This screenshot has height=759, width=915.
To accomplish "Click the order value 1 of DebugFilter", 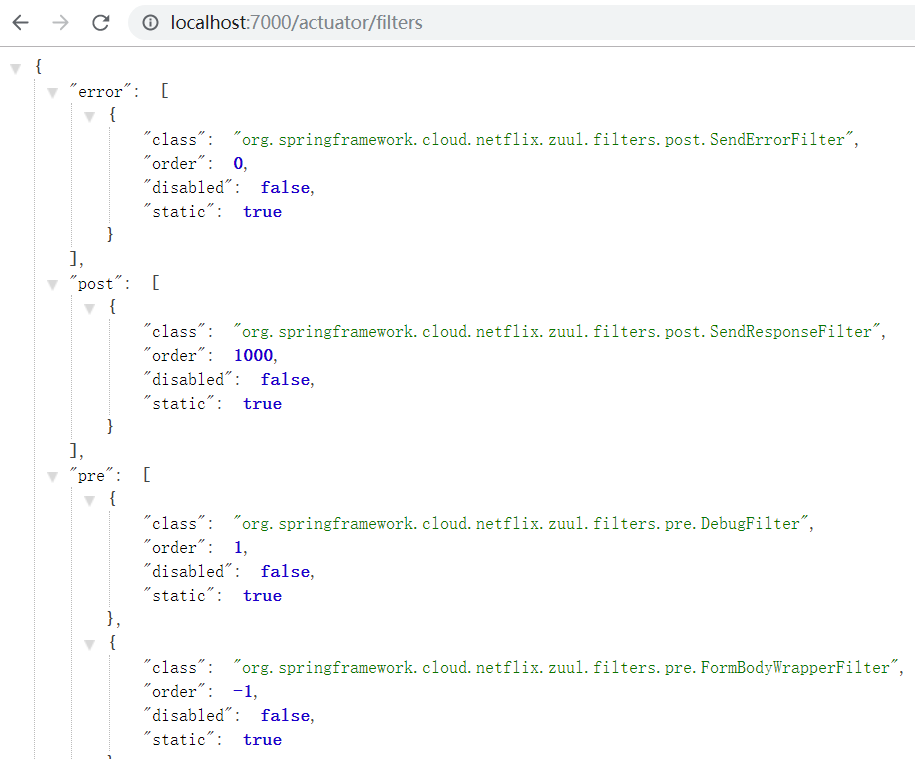I will pyautogui.click(x=238, y=547).
